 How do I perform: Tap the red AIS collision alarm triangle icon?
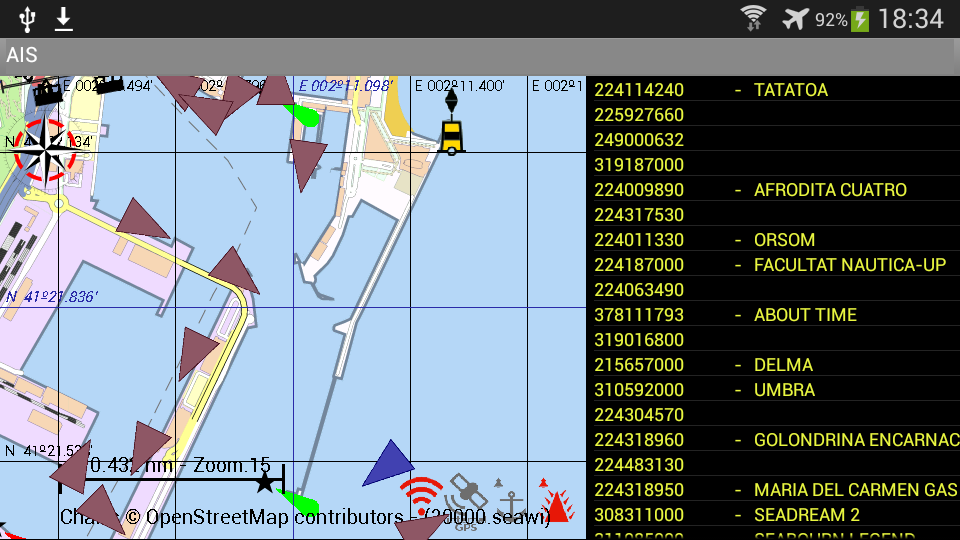pos(556,501)
